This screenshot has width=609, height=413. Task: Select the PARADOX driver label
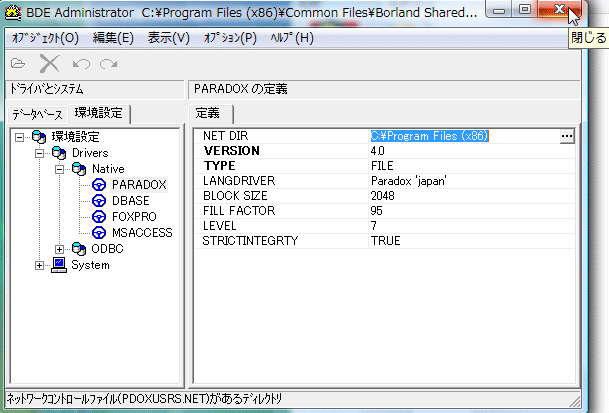[139, 185]
